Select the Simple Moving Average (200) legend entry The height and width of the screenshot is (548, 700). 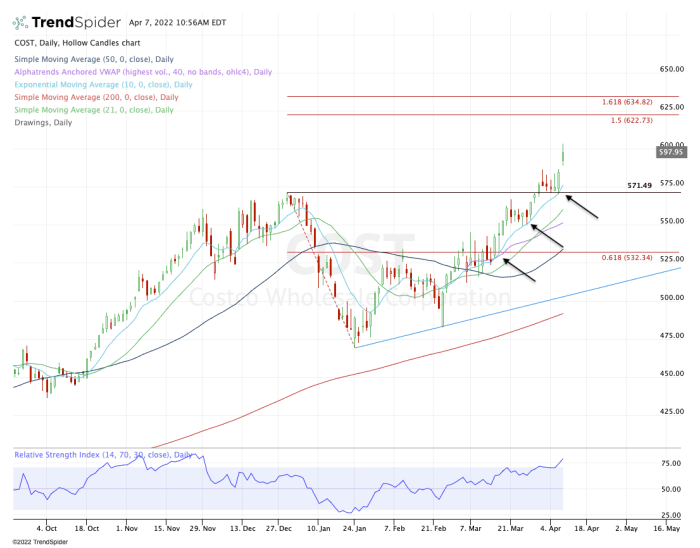96,97
